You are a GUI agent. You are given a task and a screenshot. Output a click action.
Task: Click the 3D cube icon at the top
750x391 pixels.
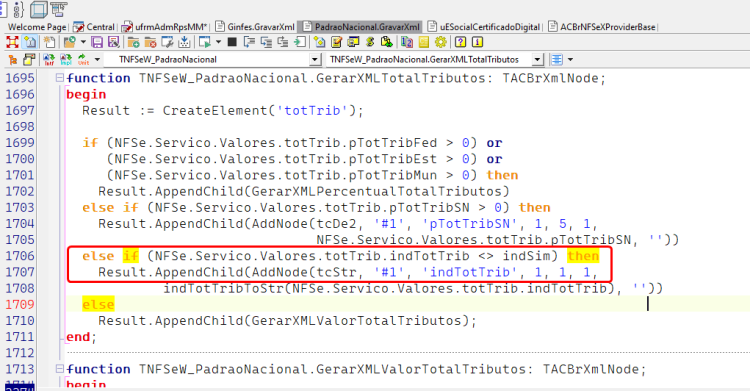(x=39, y=9)
